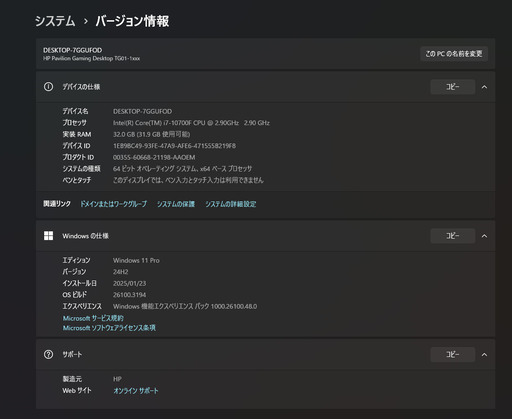Click the 製造元 label
Viewport: 512px width, 419px height.
pos(72,379)
